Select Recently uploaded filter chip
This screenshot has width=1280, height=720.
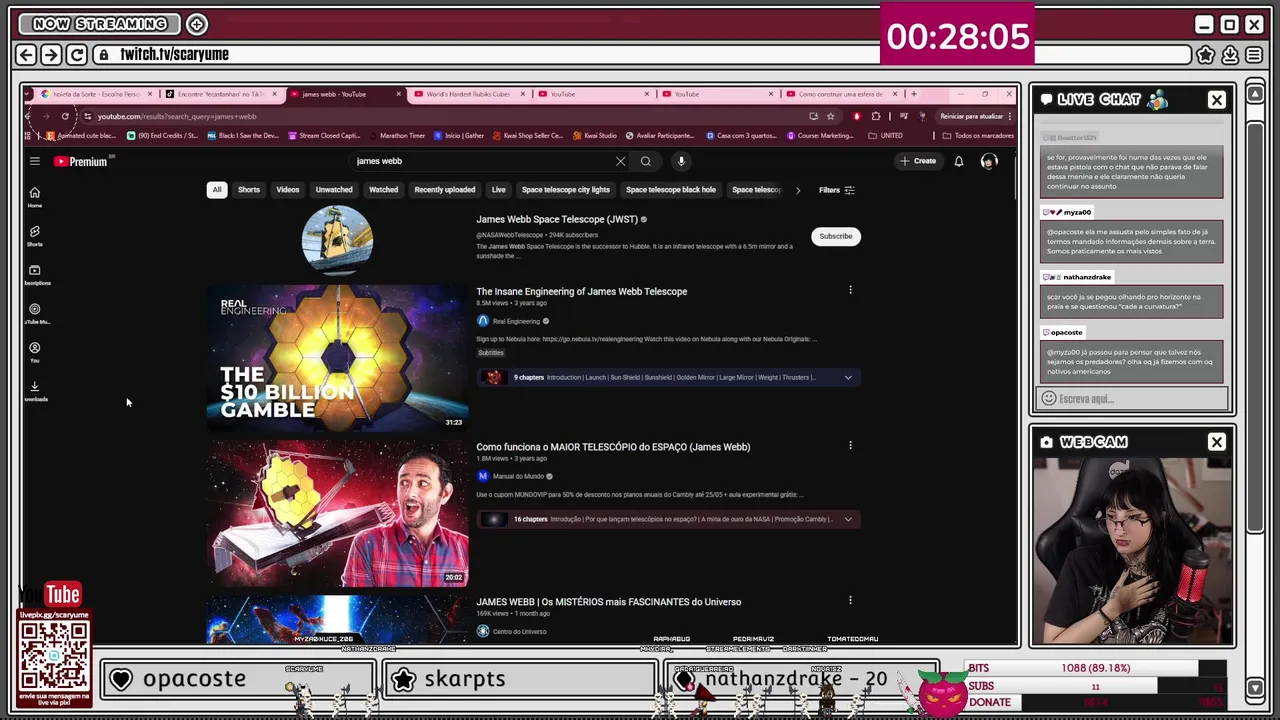(445, 190)
